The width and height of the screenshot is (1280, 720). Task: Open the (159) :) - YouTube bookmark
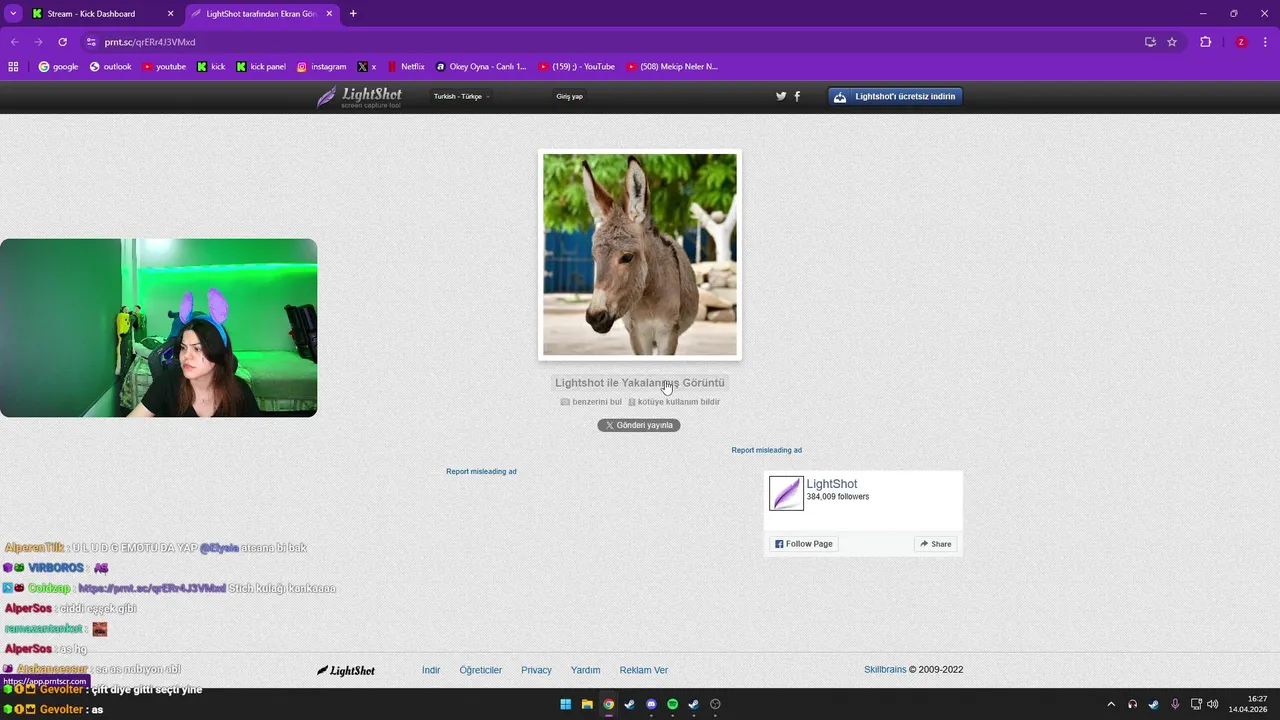[x=577, y=67]
